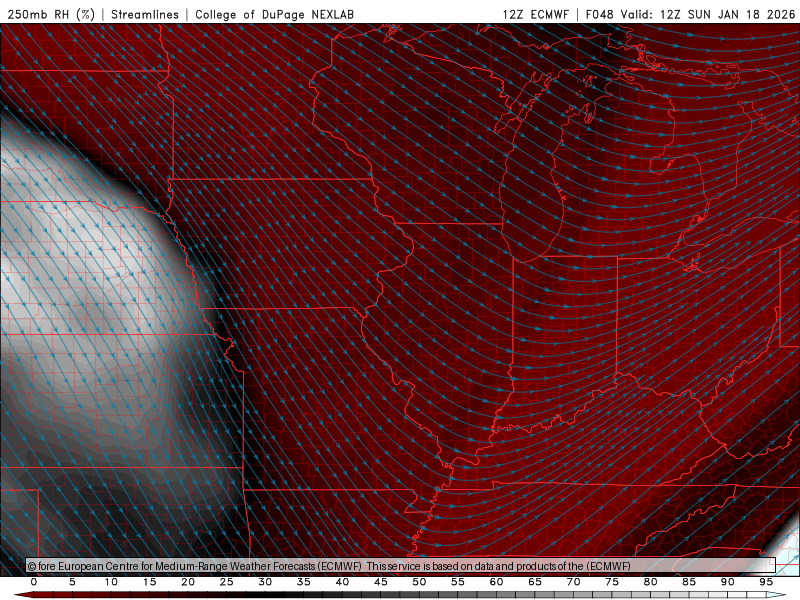
Task: Click the "60" tick label on the color scale
Action: [x=496, y=582]
